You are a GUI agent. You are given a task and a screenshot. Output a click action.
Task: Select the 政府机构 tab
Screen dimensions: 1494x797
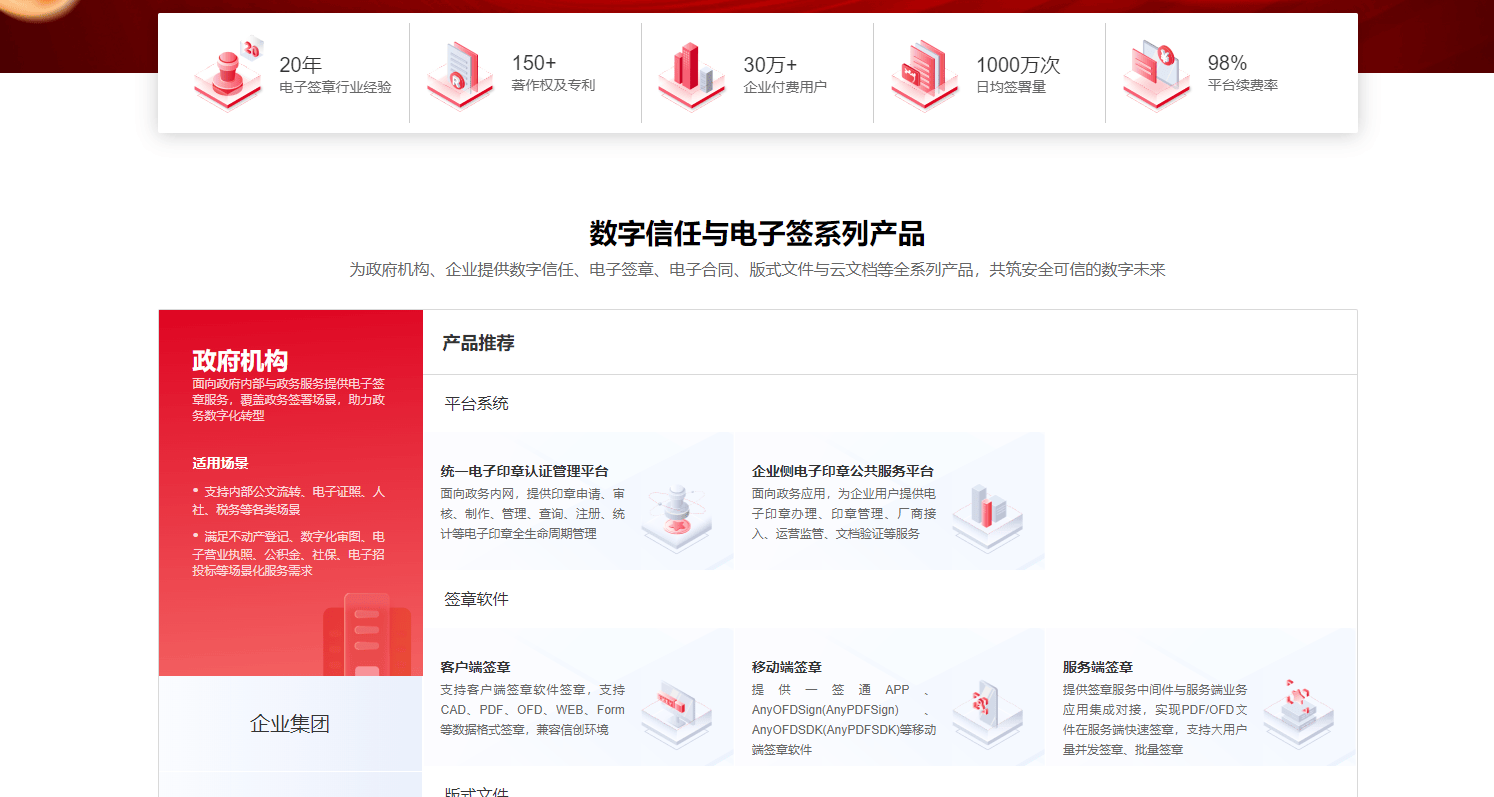pyautogui.click(x=240, y=361)
